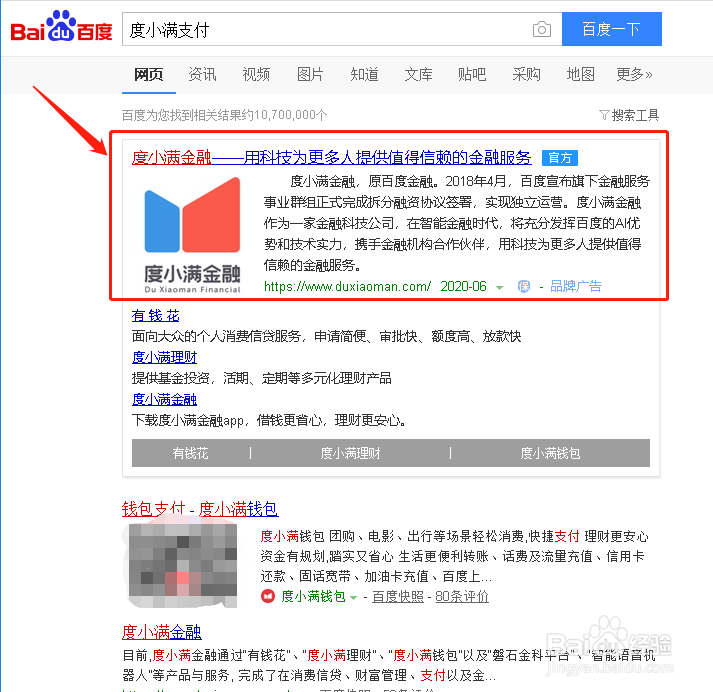The image size is (713, 692).
Task: Click the Baidu logo
Action: tap(61, 26)
